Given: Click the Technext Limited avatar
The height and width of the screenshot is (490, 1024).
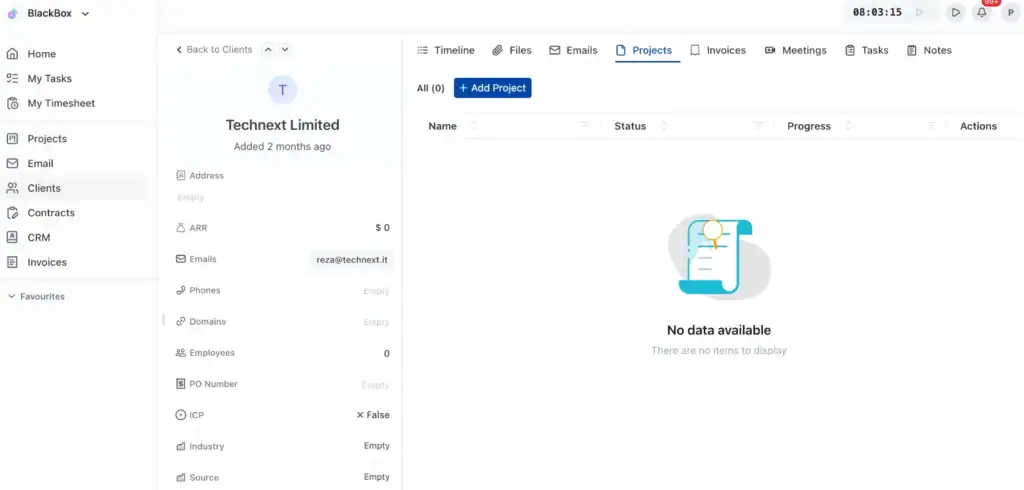Looking at the screenshot, I should (x=283, y=90).
